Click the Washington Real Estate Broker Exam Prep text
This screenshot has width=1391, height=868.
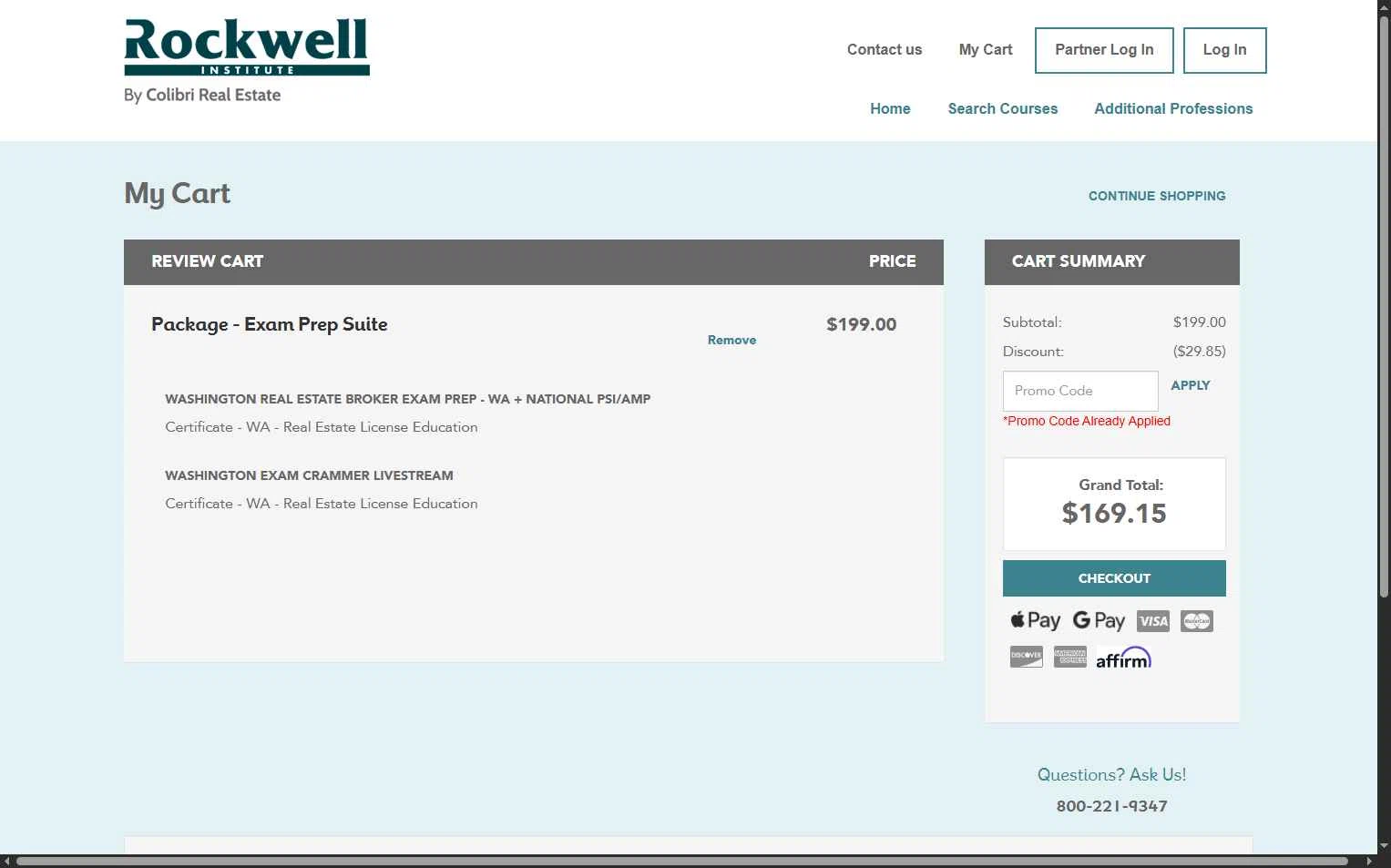click(407, 399)
